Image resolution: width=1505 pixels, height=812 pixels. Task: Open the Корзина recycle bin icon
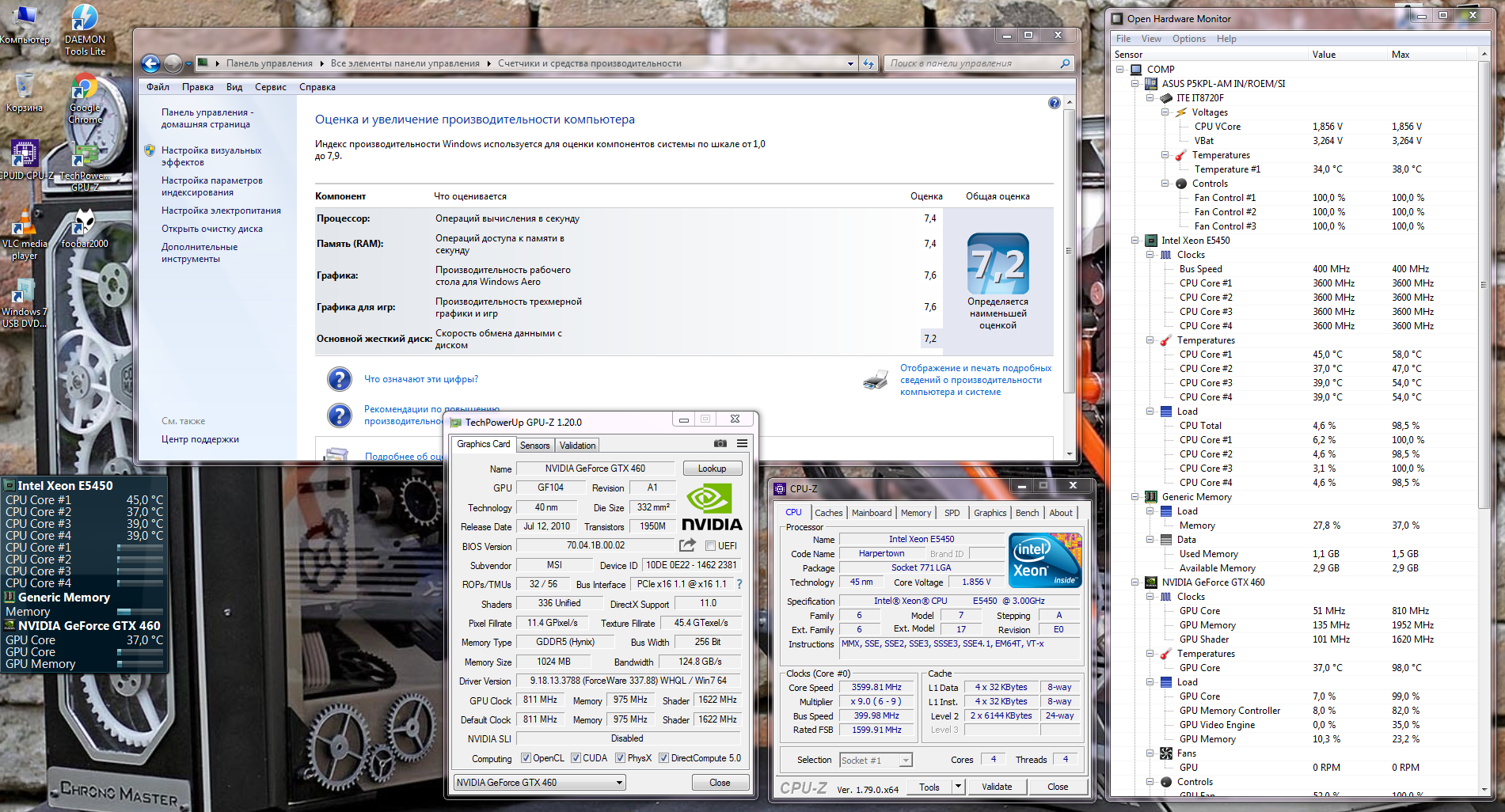click(x=25, y=93)
